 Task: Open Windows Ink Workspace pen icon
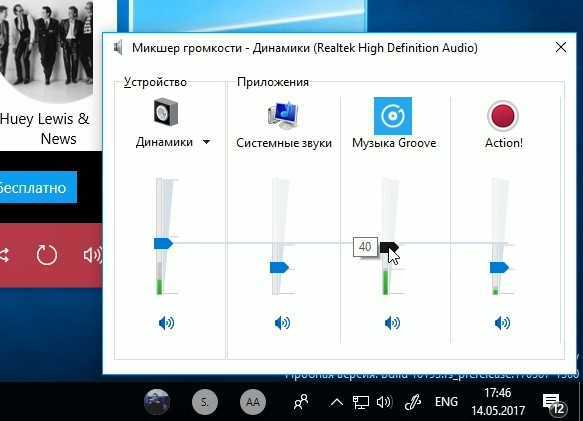pyautogui.click(x=413, y=402)
